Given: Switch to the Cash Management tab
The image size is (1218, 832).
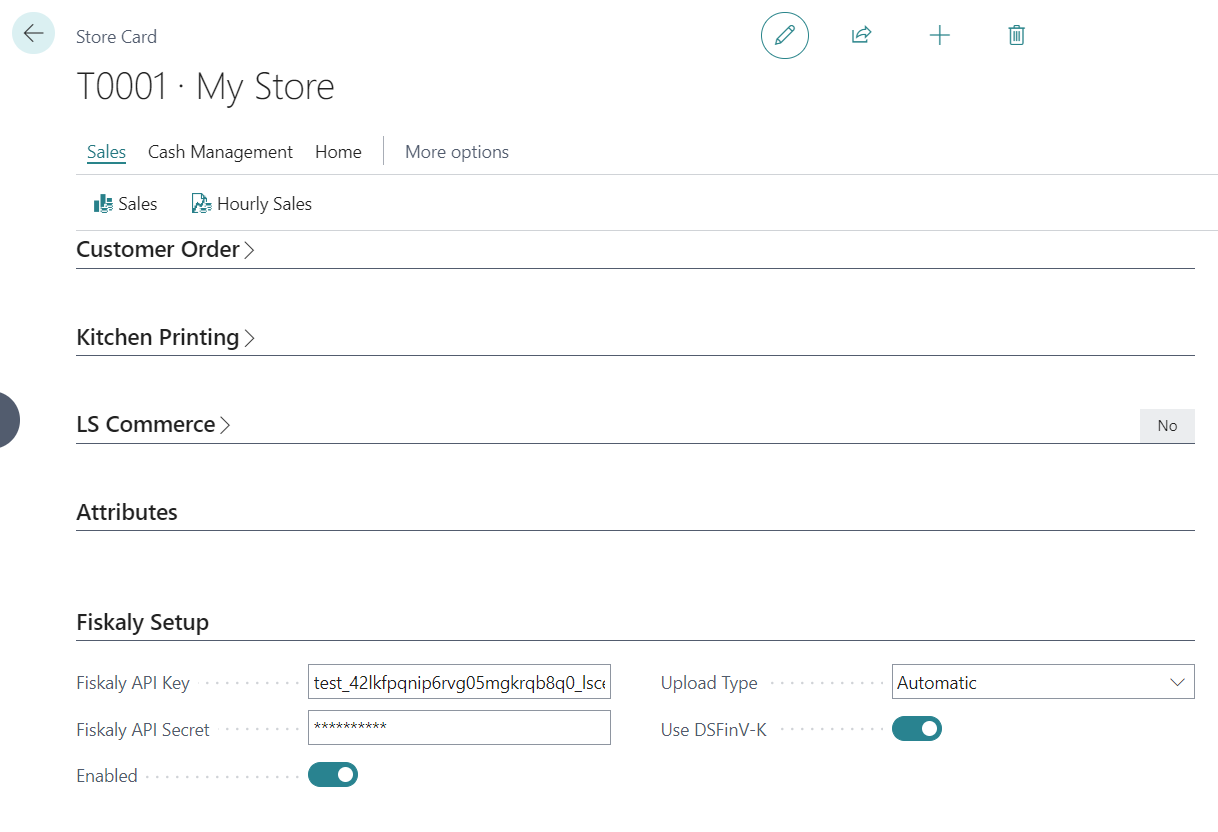Looking at the screenshot, I should pyautogui.click(x=220, y=152).
